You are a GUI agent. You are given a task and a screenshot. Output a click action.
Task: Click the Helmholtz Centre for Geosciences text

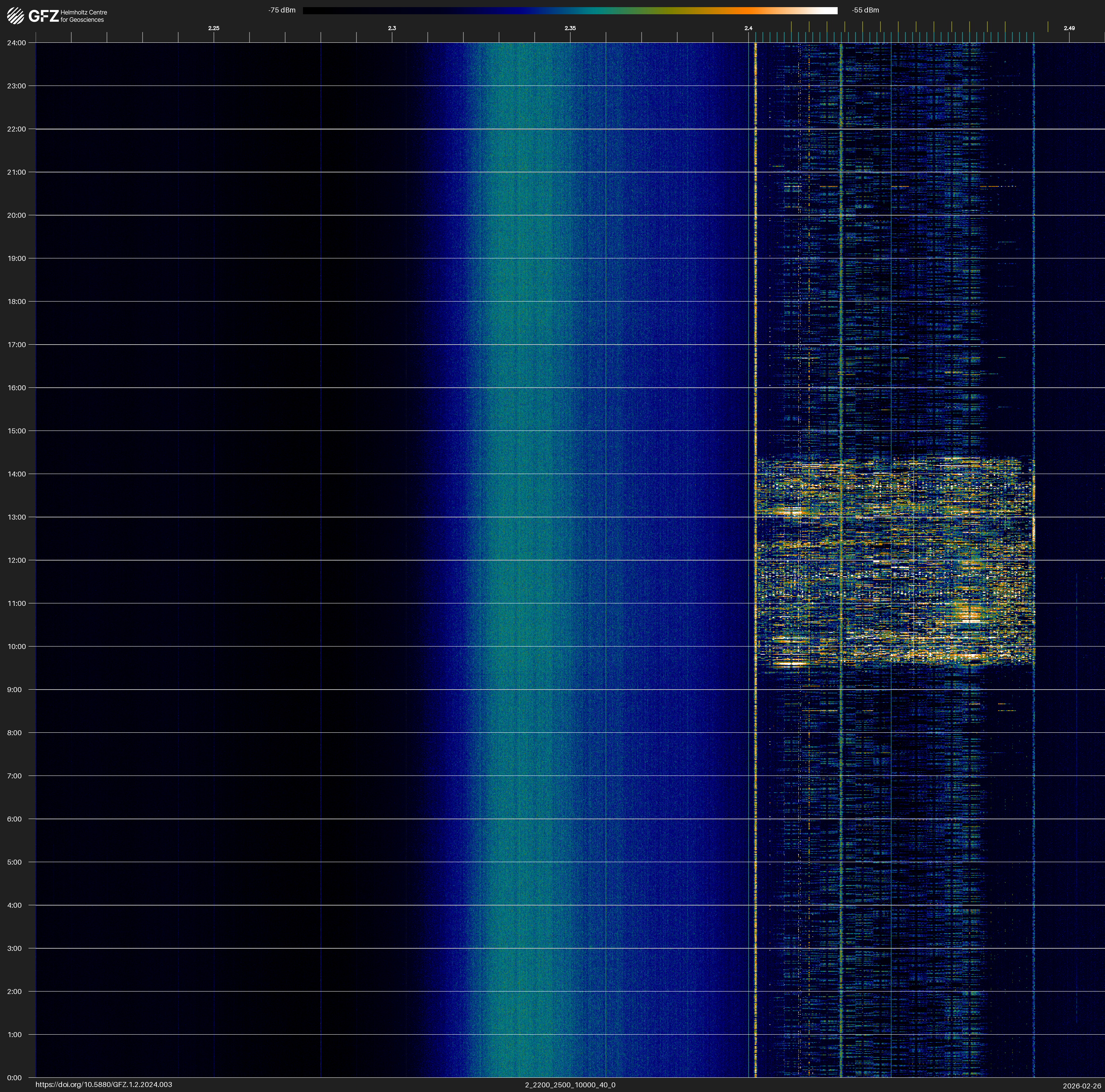pos(83,16)
